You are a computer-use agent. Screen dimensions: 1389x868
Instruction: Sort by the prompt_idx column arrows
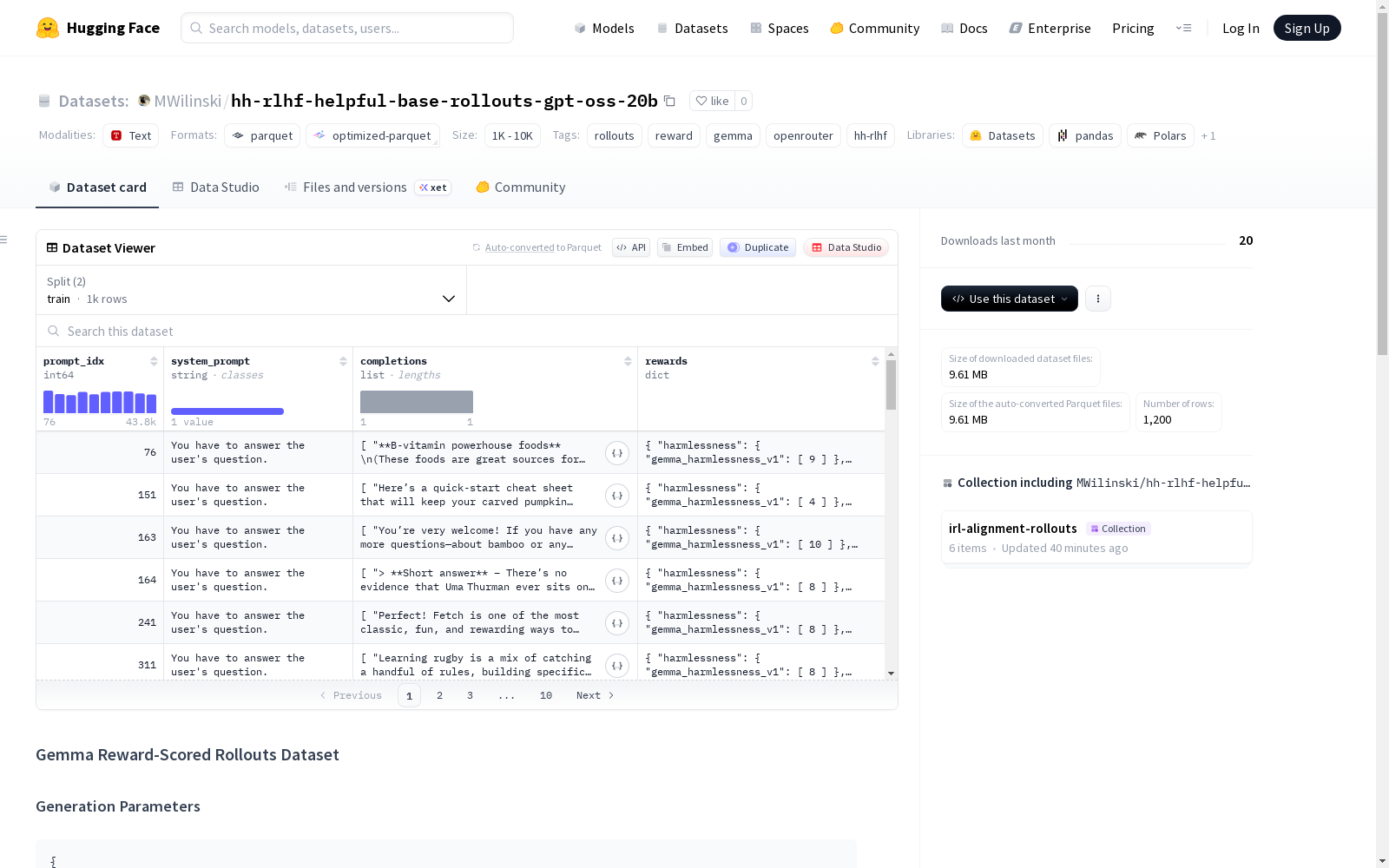[x=154, y=361]
